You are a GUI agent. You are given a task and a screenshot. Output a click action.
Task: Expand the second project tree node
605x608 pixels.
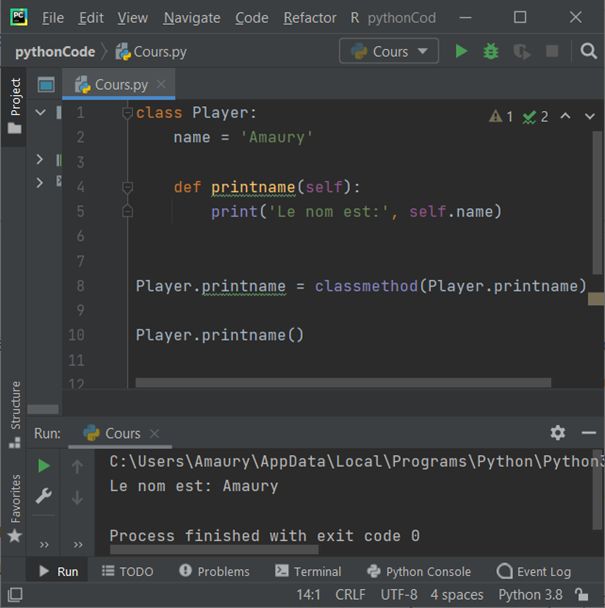point(39,159)
